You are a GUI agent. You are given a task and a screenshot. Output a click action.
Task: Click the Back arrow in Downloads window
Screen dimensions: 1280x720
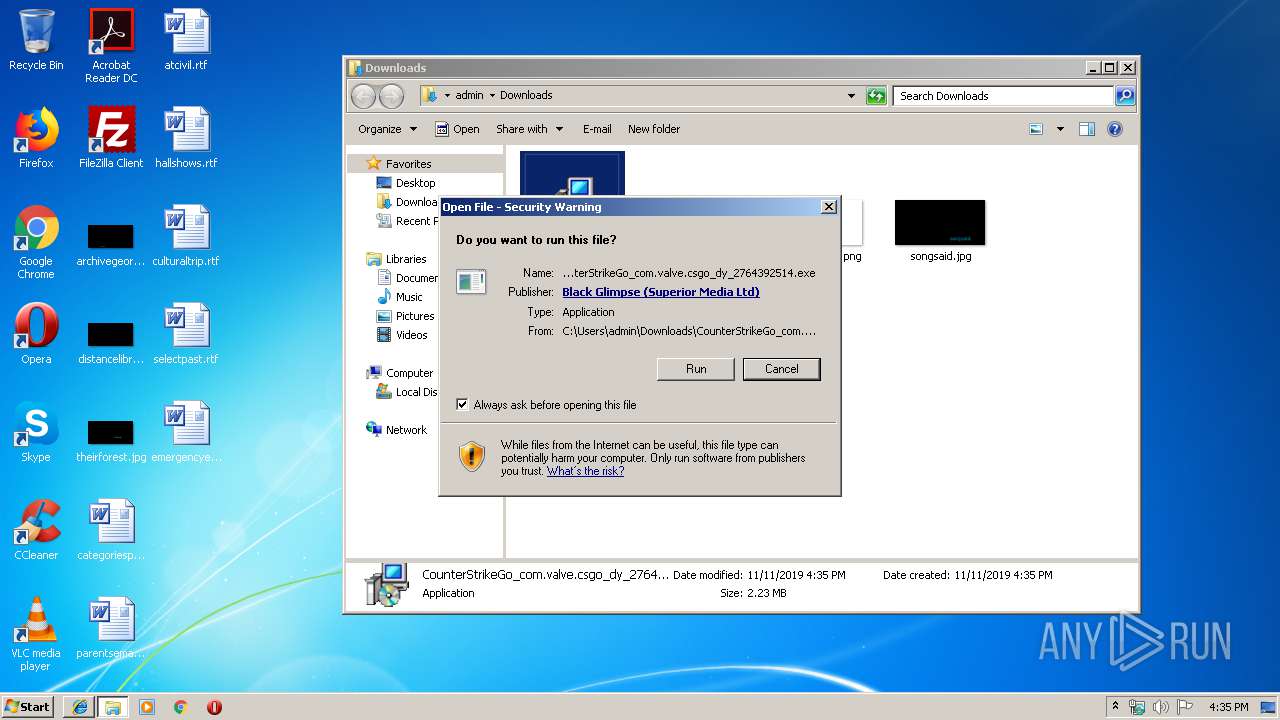364,96
